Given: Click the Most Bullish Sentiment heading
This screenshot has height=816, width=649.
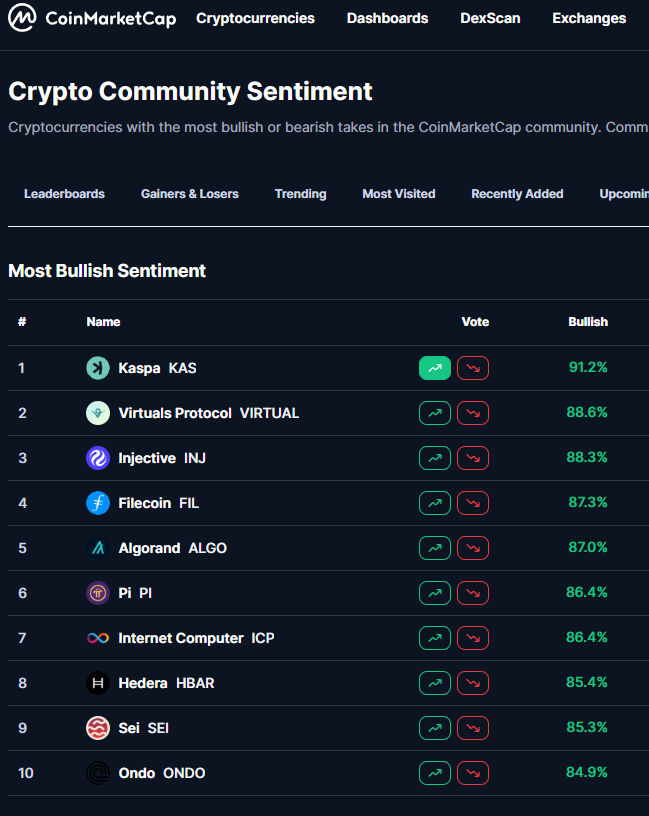Looking at the screenshot, I should (x=107, y=271).
